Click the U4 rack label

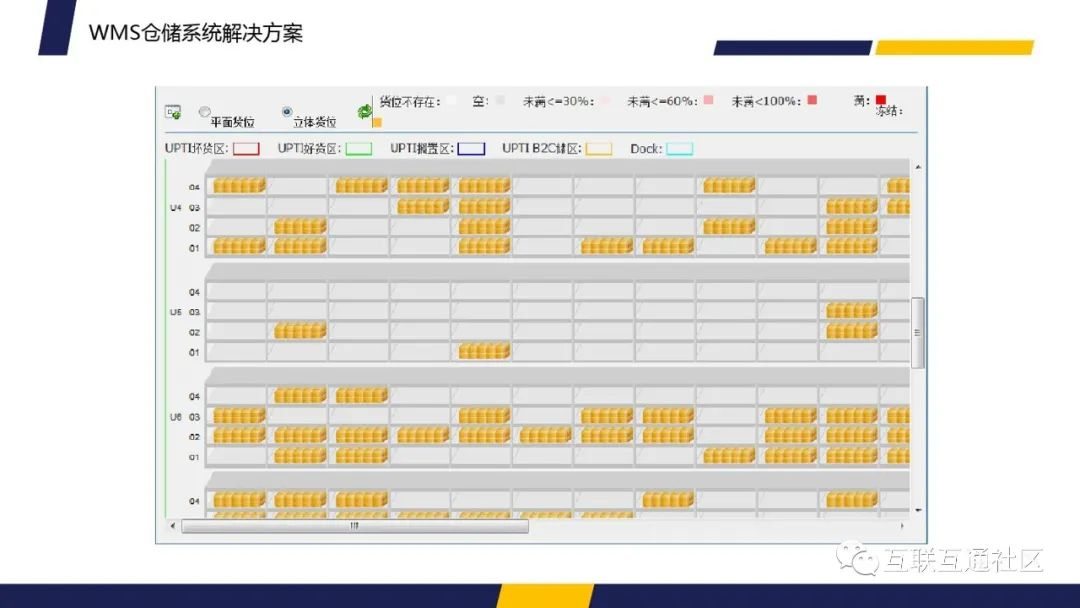[176, 207]
